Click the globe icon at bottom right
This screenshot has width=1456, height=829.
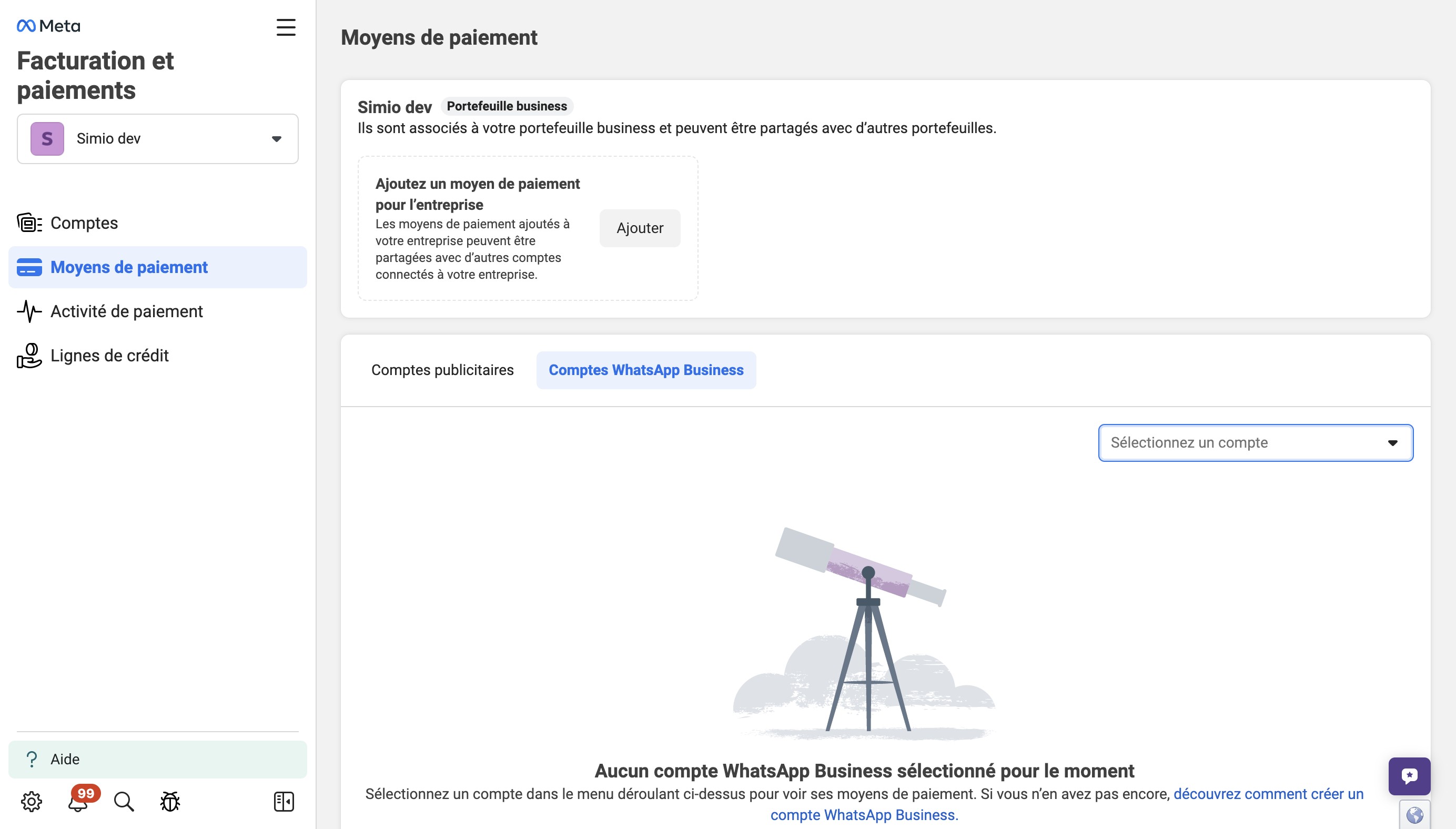pos(1414,815)
